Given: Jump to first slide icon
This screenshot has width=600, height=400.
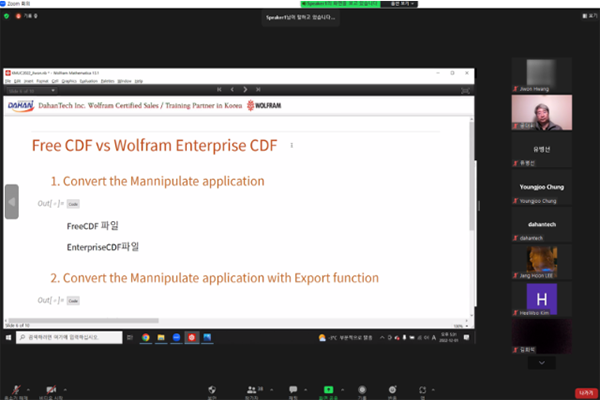Looking at the screenshot, I should point(219,90).
